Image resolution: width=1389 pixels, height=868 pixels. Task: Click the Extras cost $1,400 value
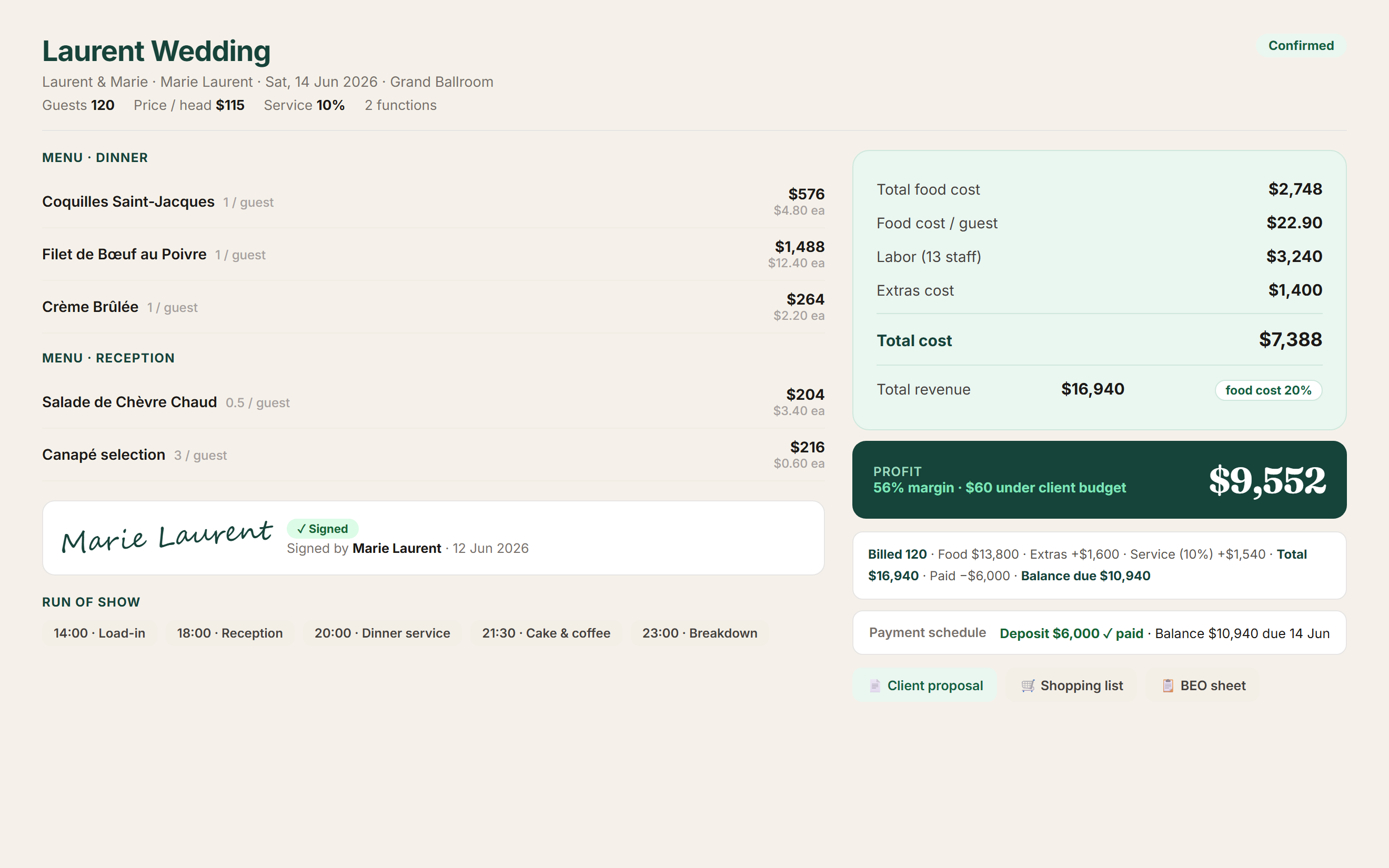[1295, 290]
